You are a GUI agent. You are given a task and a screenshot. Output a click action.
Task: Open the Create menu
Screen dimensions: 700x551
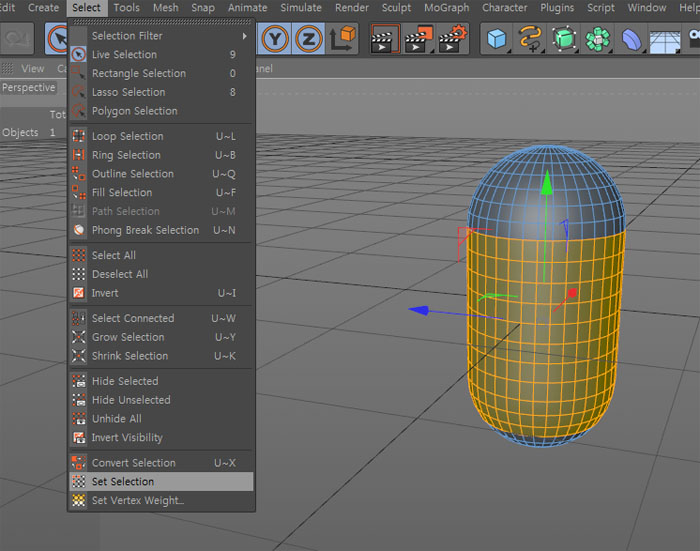43,8
